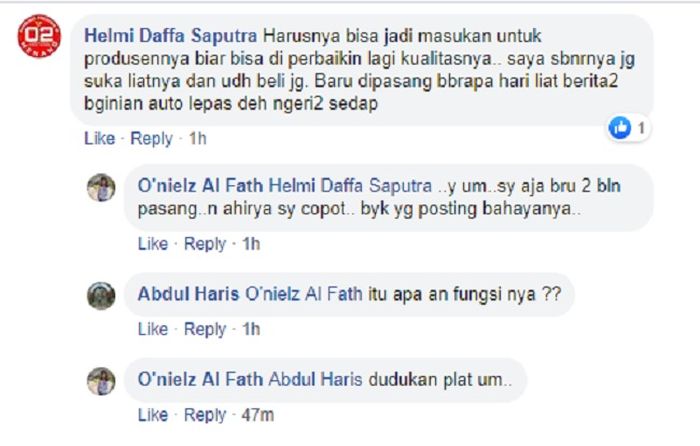Reply to Helmi Daffa Saputra's comment
This screenshot has width=700, height=446.
click(x=151, y=138)
